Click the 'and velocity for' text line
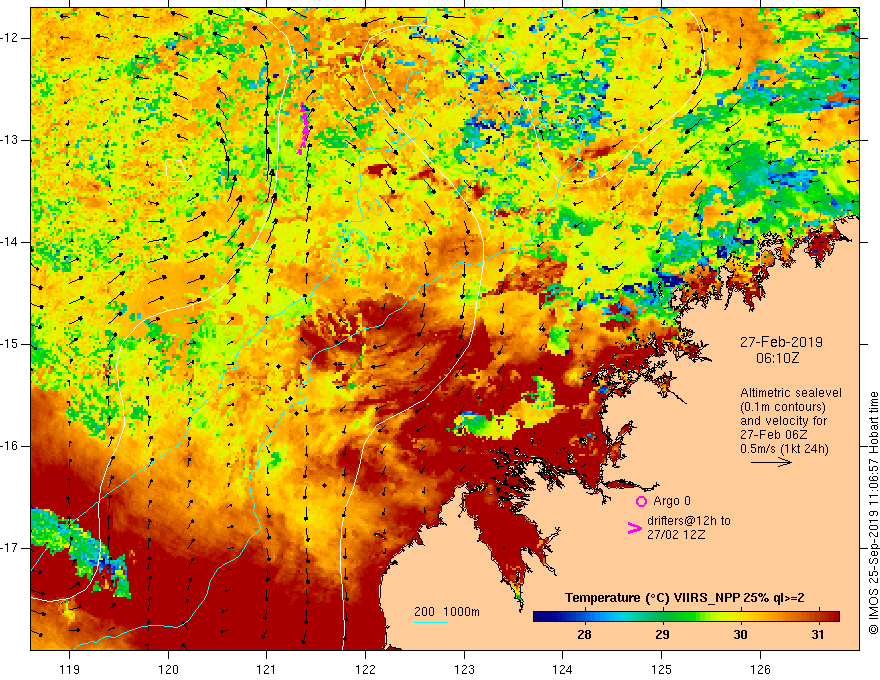Screen dimensions: 880x680 click(783, 421)
